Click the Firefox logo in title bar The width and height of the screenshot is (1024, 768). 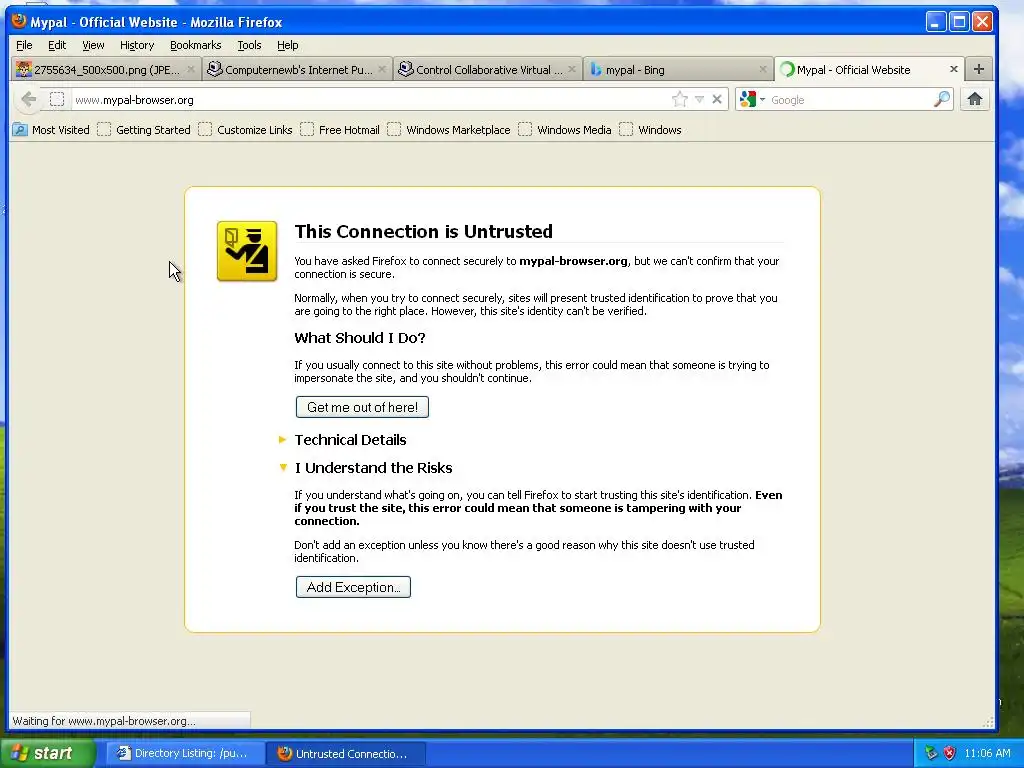pos(19,21)
